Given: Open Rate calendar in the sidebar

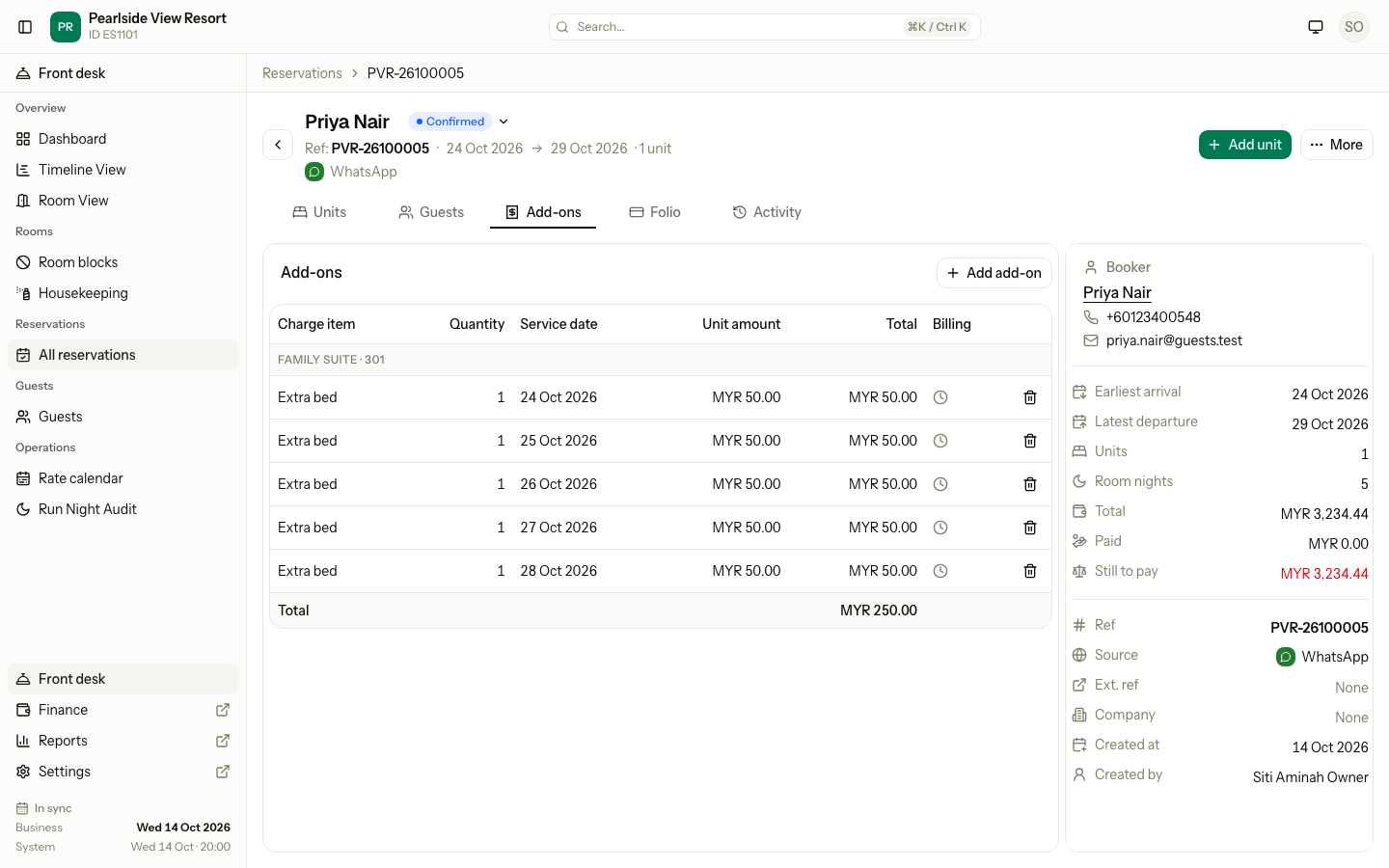Looking at the screenshot, I should coord(123,478).
